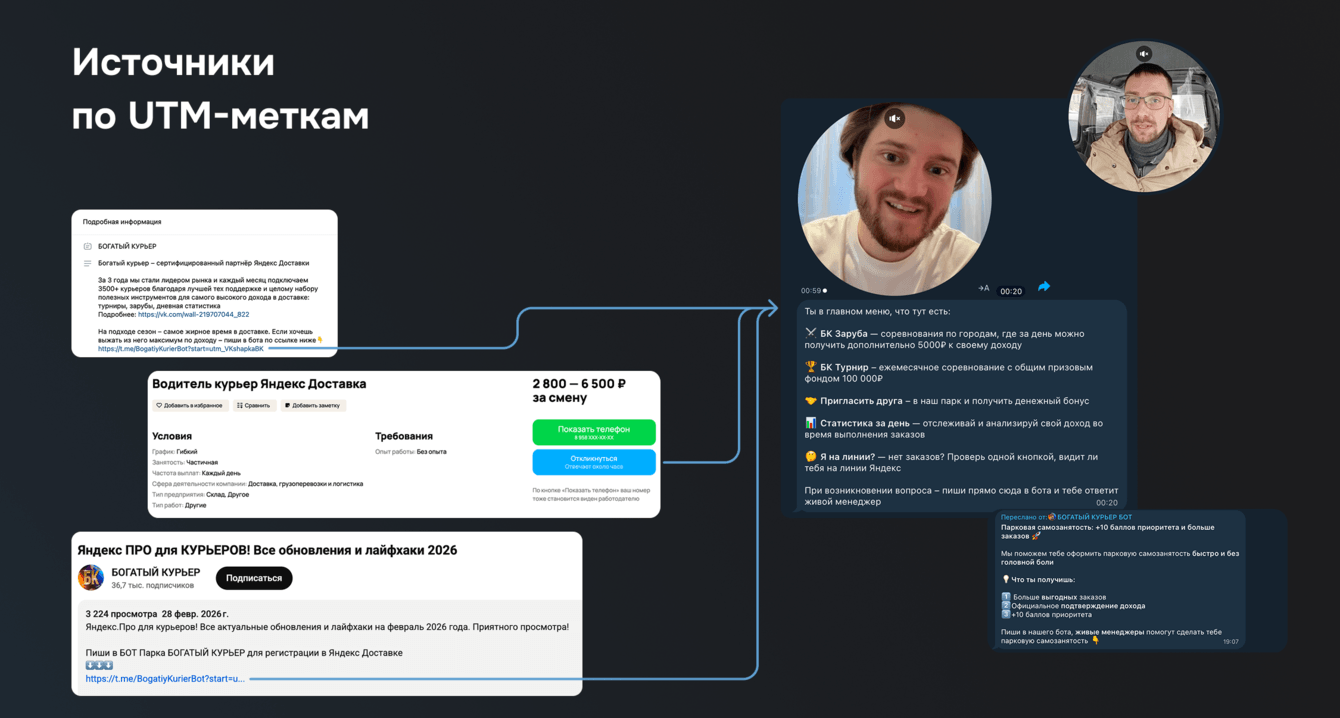Click the blue Откликнуться button
Image resolution: width=1340 pixels, height=718 pixels.
pyautogui.click(x=594, y=462)
